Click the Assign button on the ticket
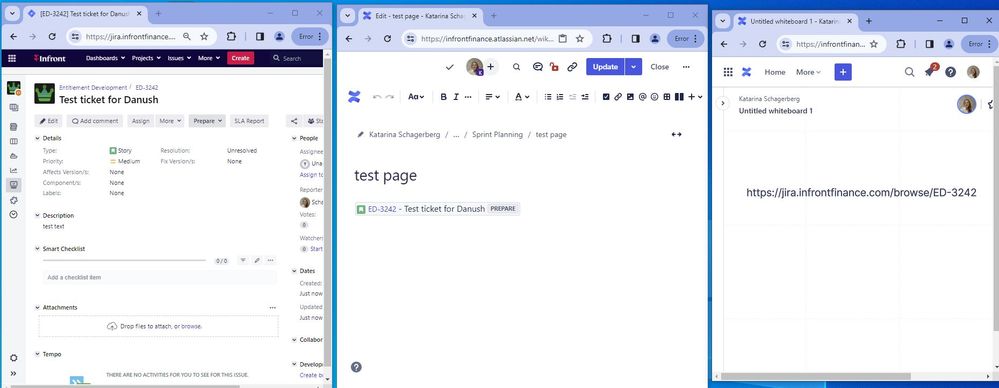Screen dimensions: 999x388 141,120
